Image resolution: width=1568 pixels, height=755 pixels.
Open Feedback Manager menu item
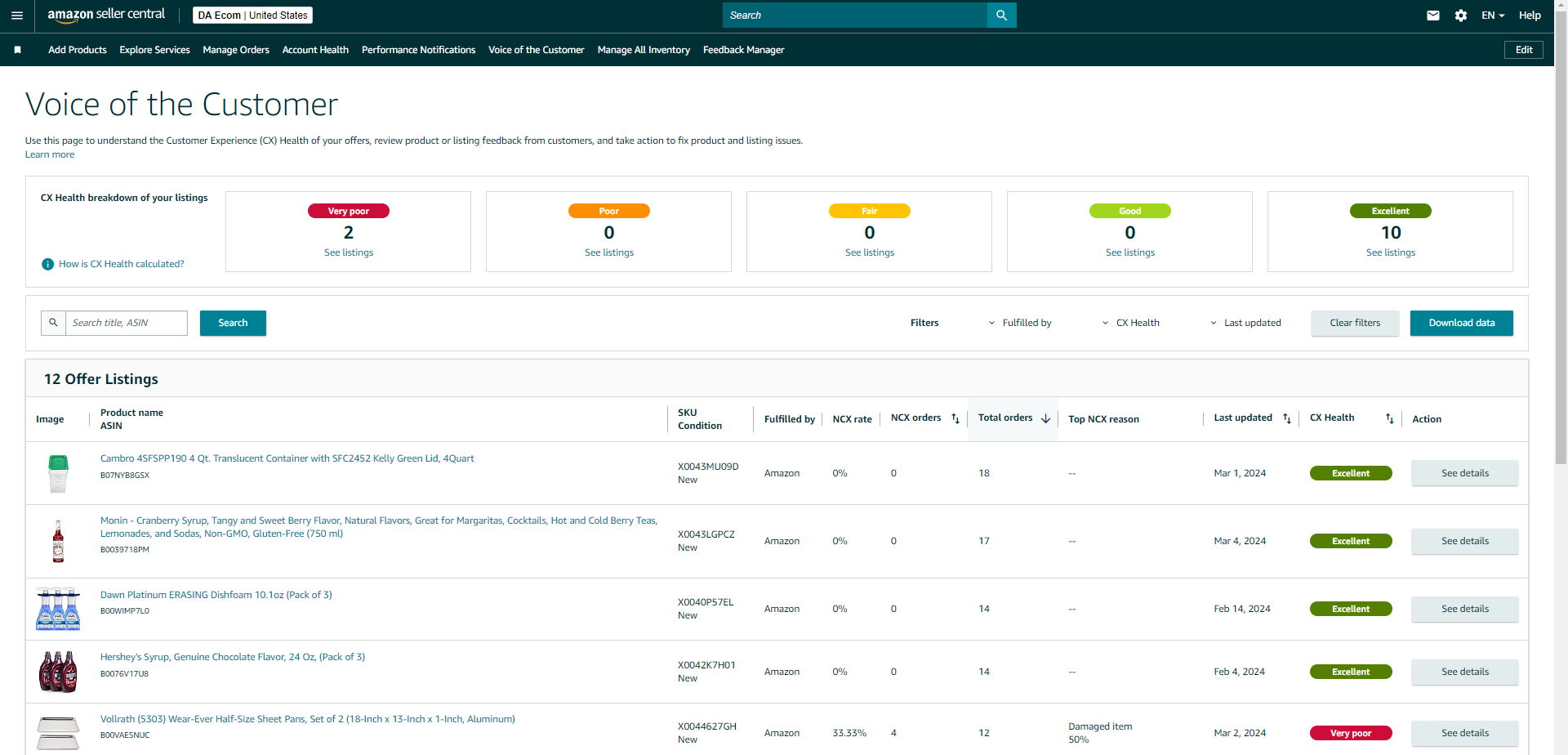coord(743,50)
